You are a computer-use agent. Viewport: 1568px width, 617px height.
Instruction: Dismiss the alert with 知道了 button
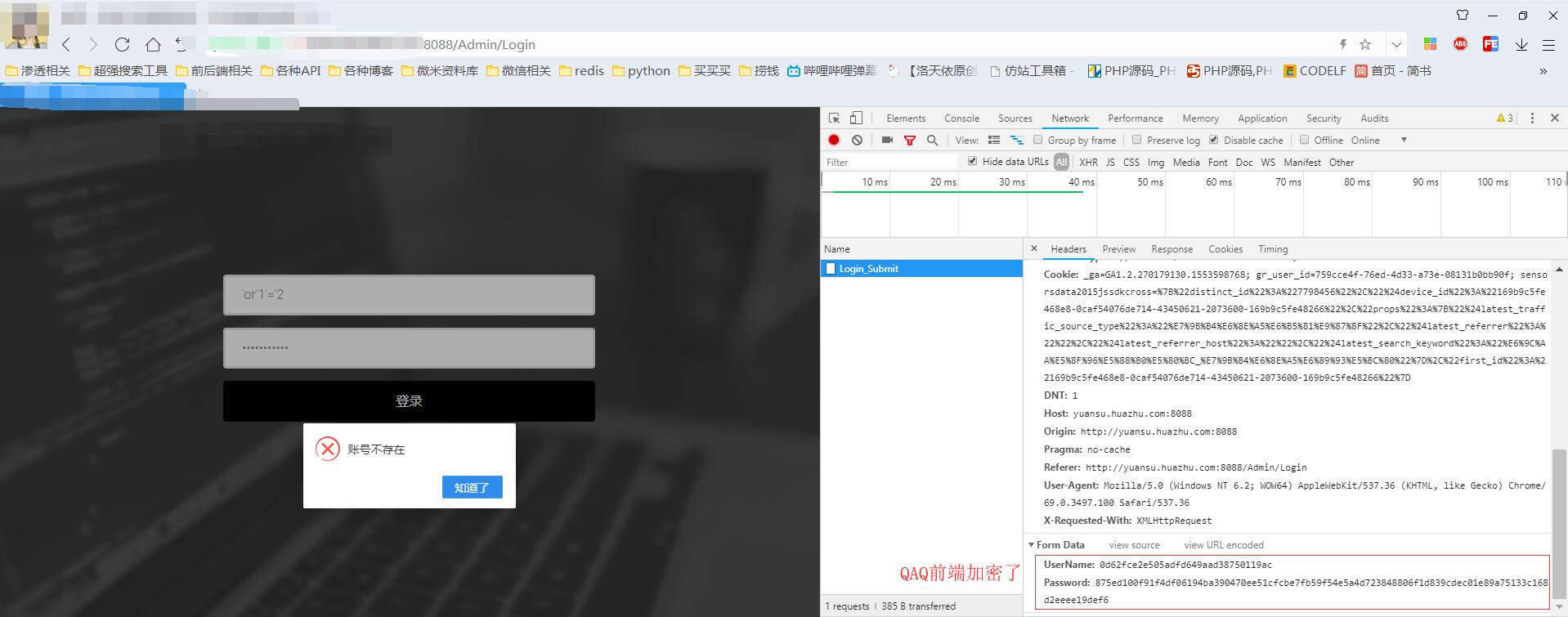point(472,487)
